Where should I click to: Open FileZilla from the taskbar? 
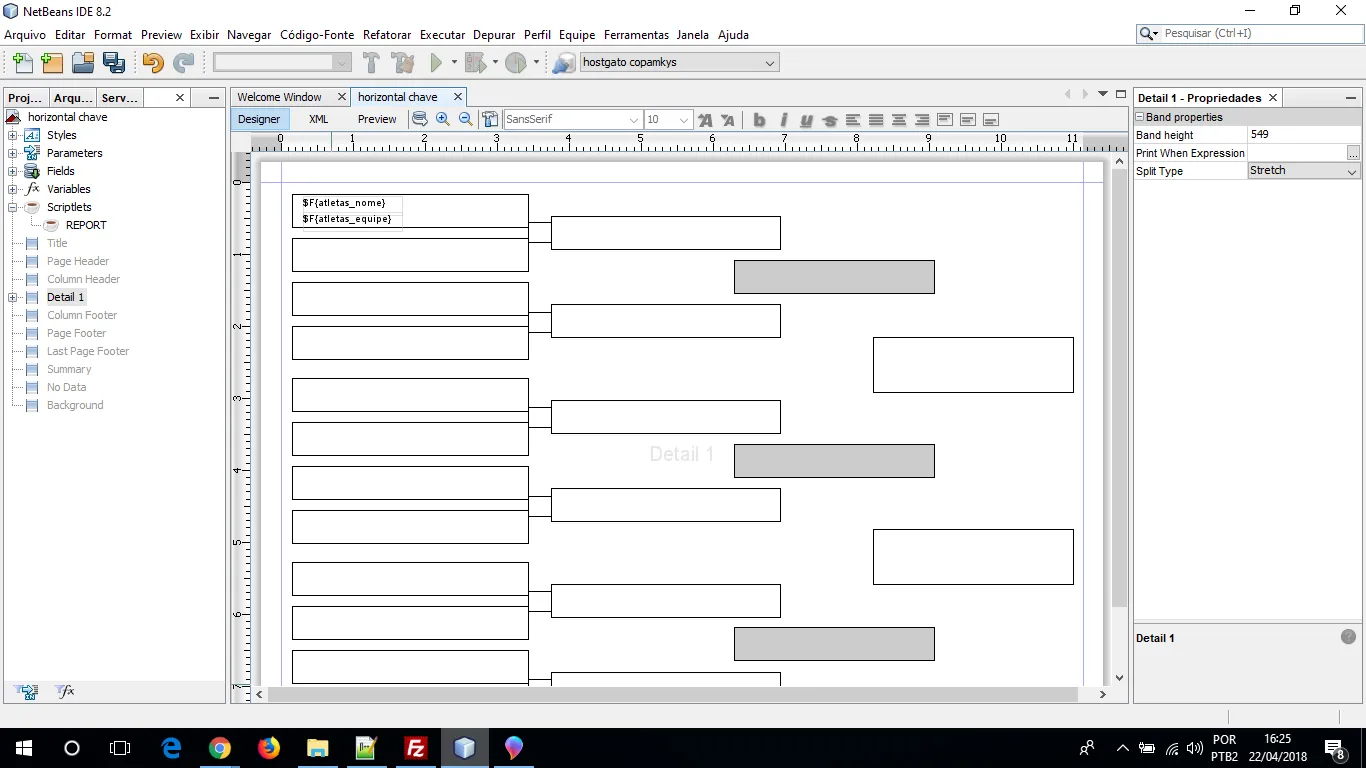click(x=416, y=748)
